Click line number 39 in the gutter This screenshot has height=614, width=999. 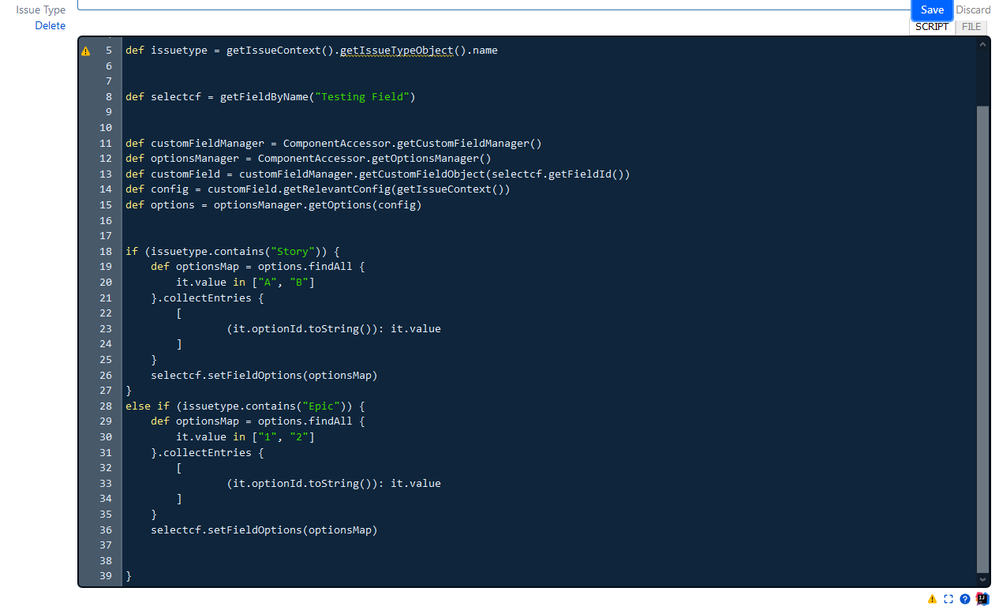pos(104,575)
